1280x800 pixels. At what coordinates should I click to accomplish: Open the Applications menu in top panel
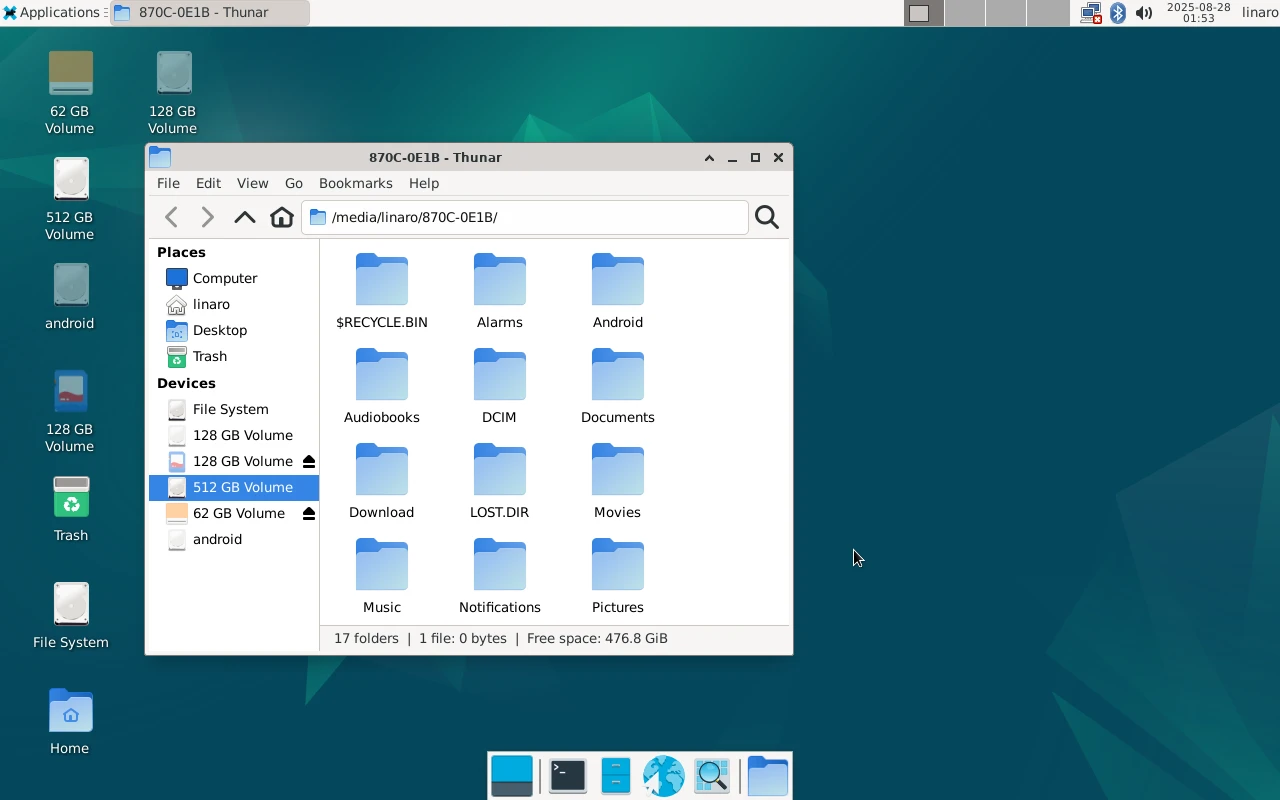click(52, 13)
